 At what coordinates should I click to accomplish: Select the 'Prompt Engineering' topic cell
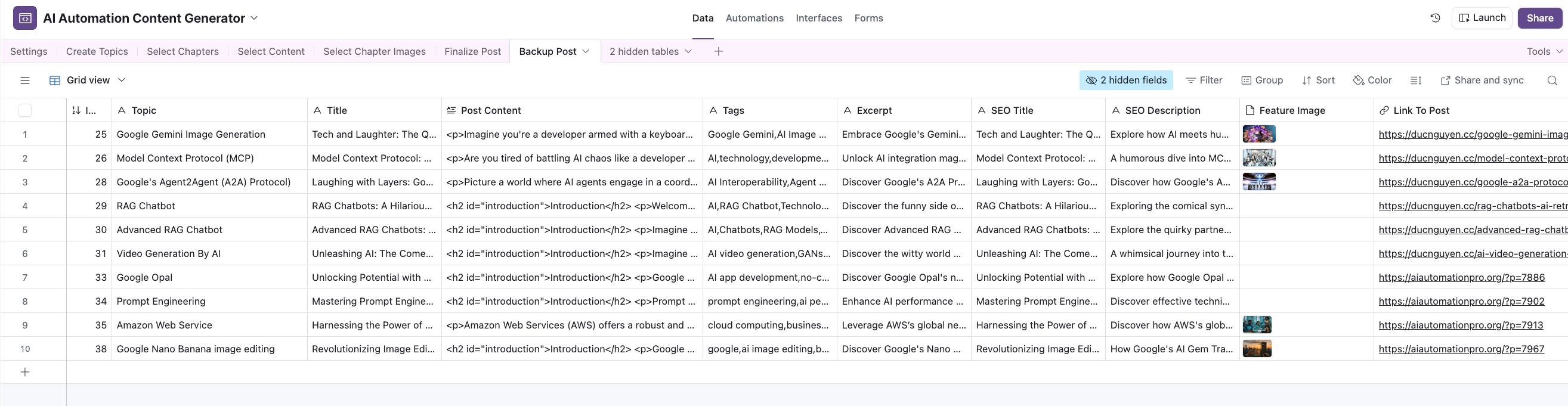[x=209, y=301]
